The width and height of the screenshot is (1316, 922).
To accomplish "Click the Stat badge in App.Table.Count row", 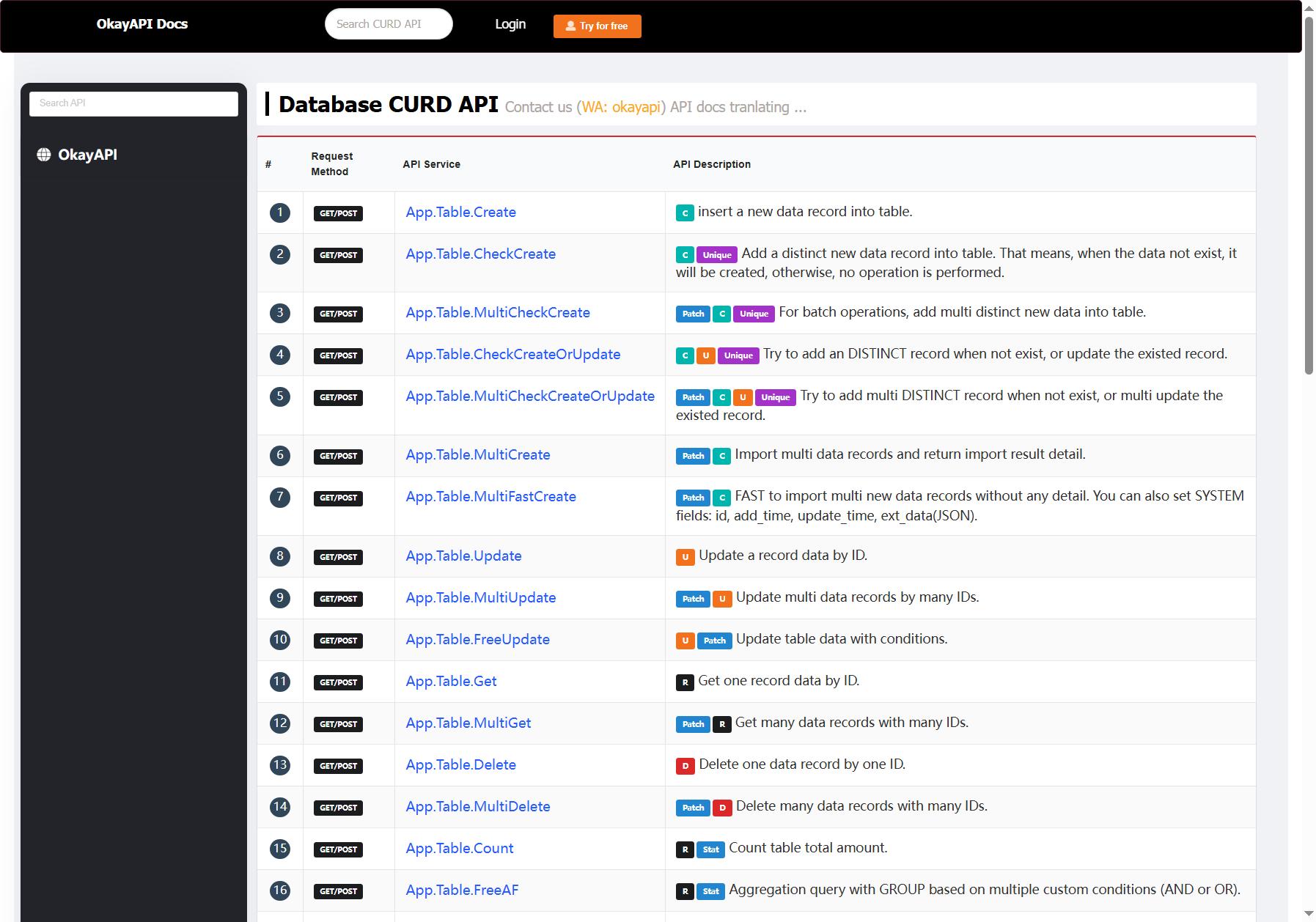I will (x=710, y=849).
